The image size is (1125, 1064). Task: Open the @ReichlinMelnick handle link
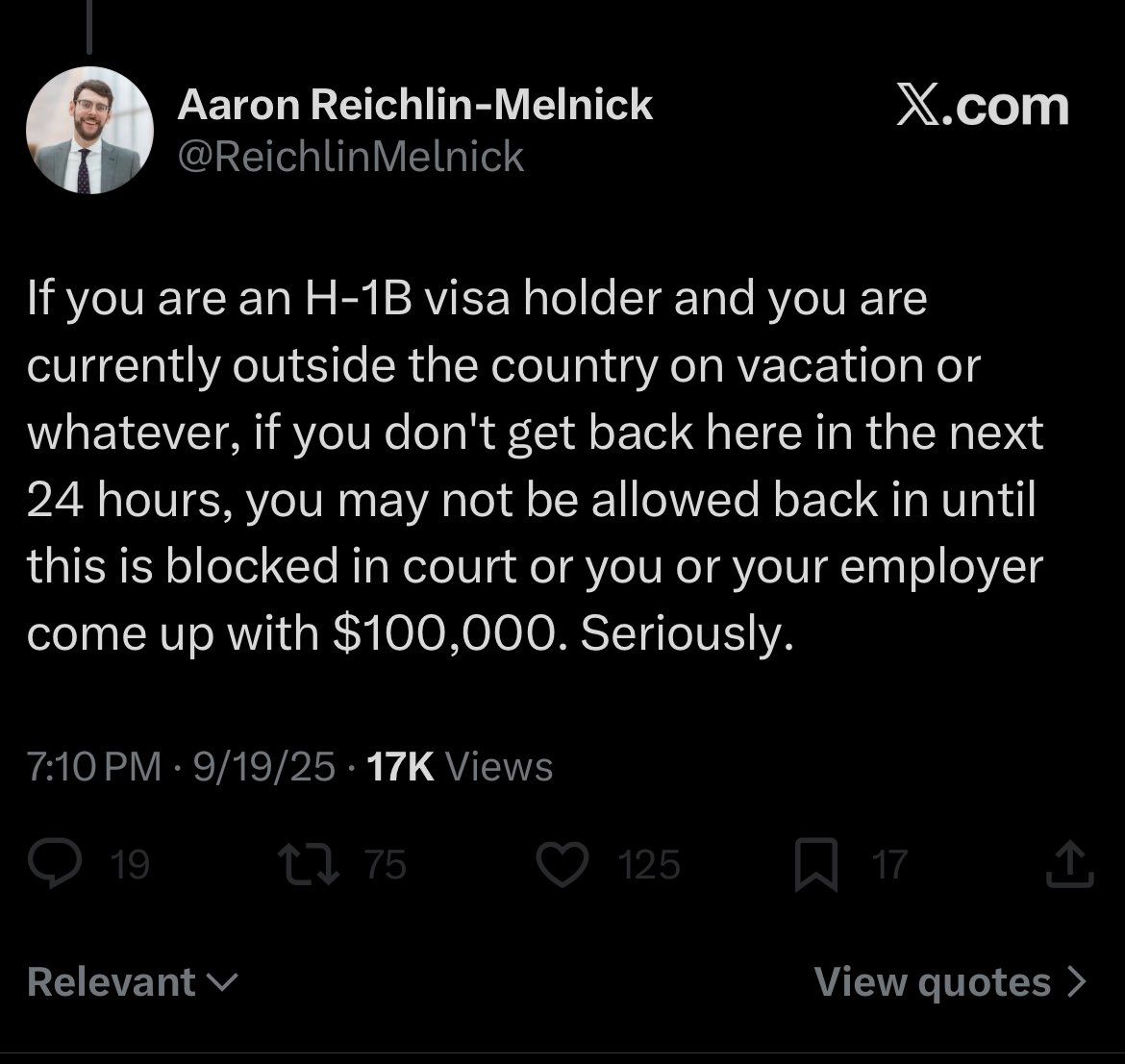coord(351,157)
